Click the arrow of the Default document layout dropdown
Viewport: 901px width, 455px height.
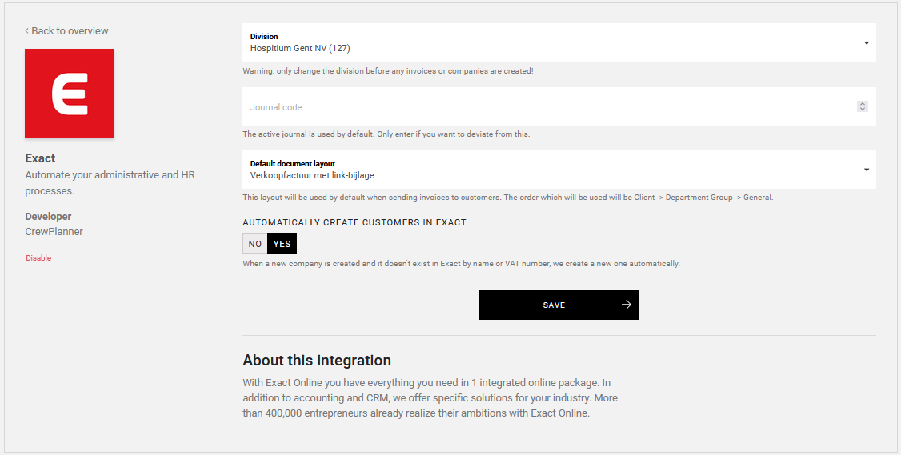point(865,169)
